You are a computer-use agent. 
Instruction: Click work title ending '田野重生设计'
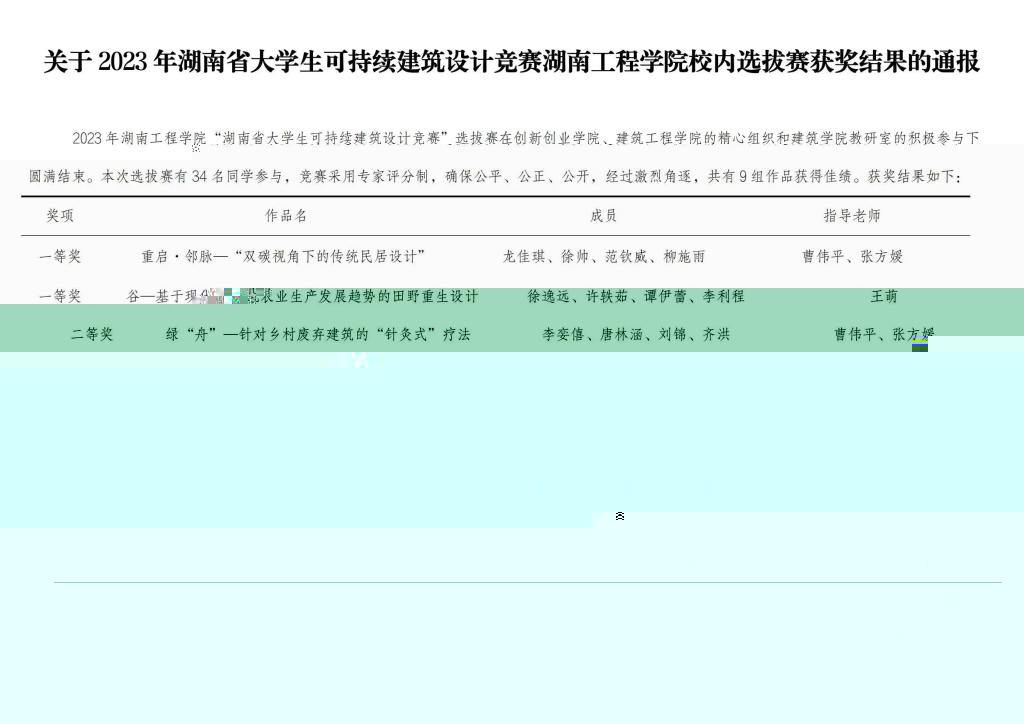click(302, 296)
